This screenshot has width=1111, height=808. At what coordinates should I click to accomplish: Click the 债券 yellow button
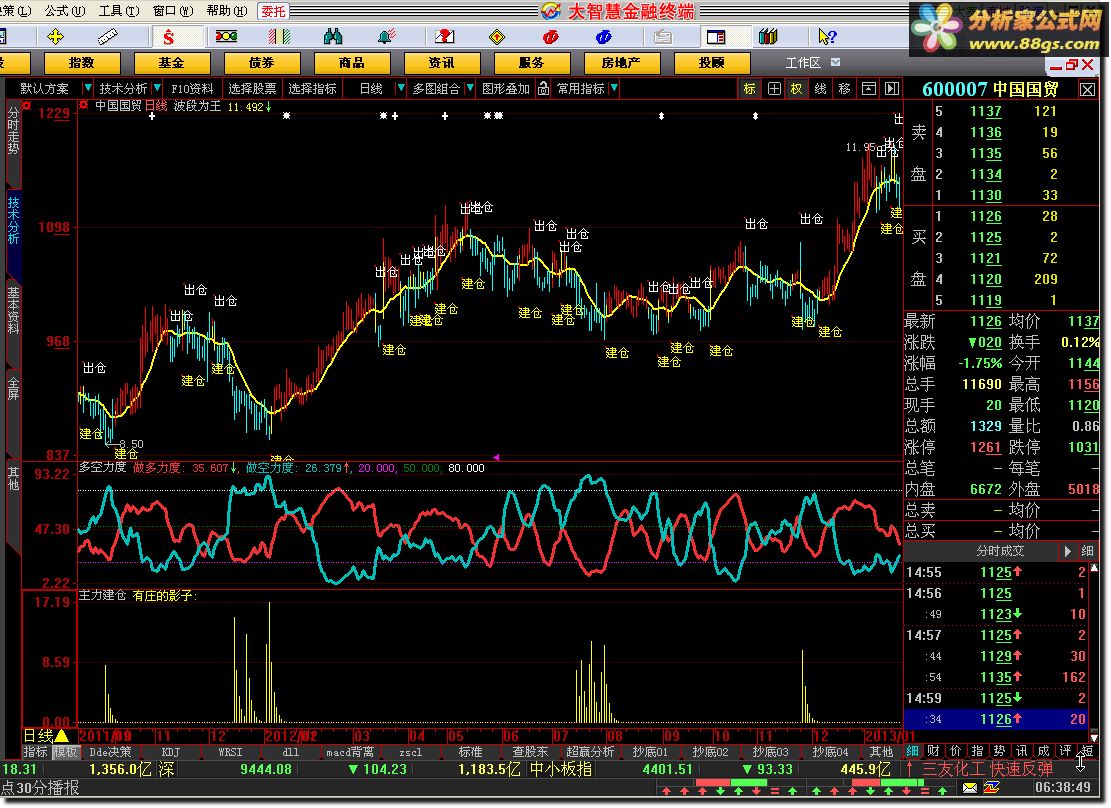tap(261, 63)
